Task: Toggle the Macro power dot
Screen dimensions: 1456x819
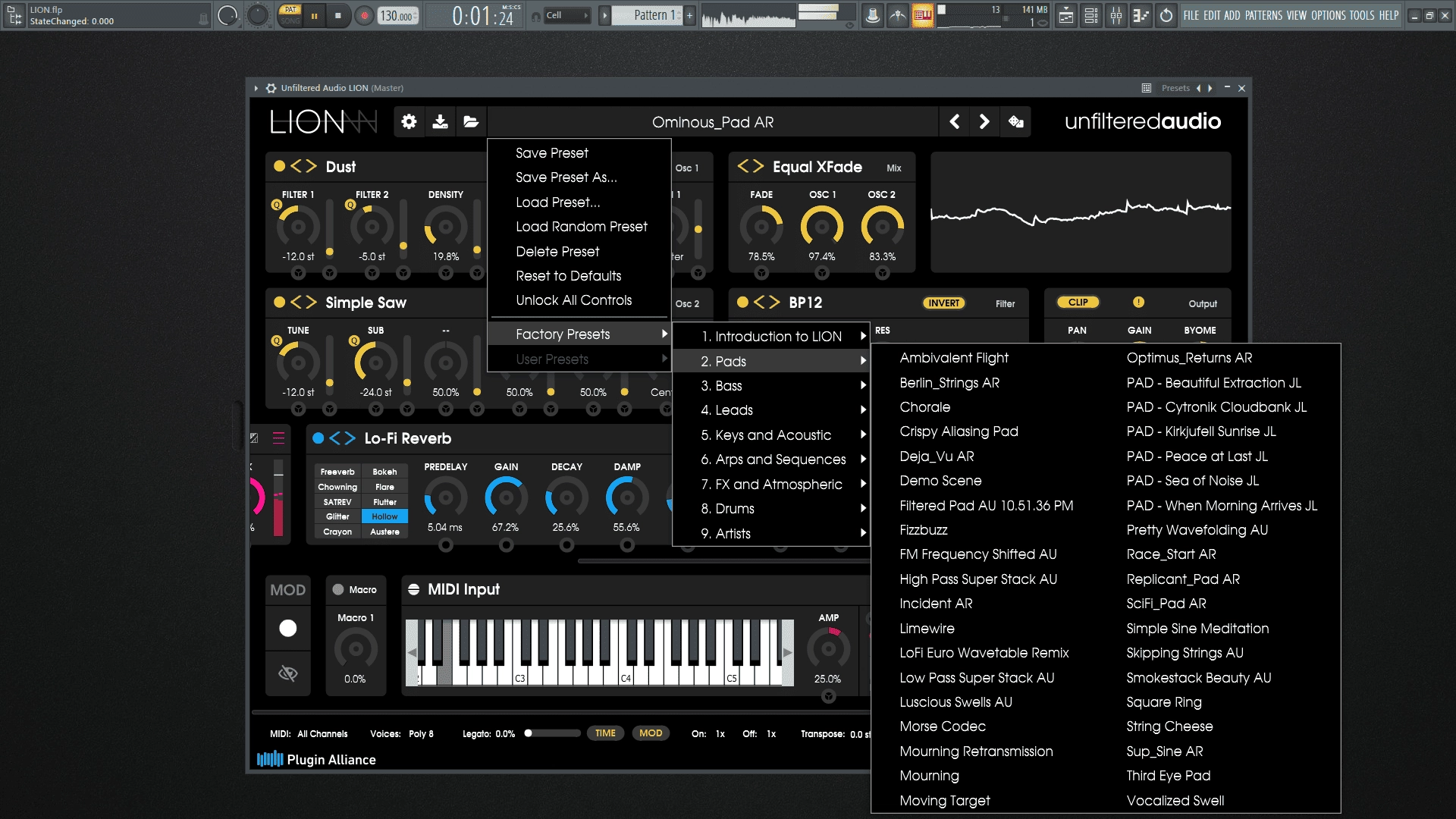Action: coord(338,589)
